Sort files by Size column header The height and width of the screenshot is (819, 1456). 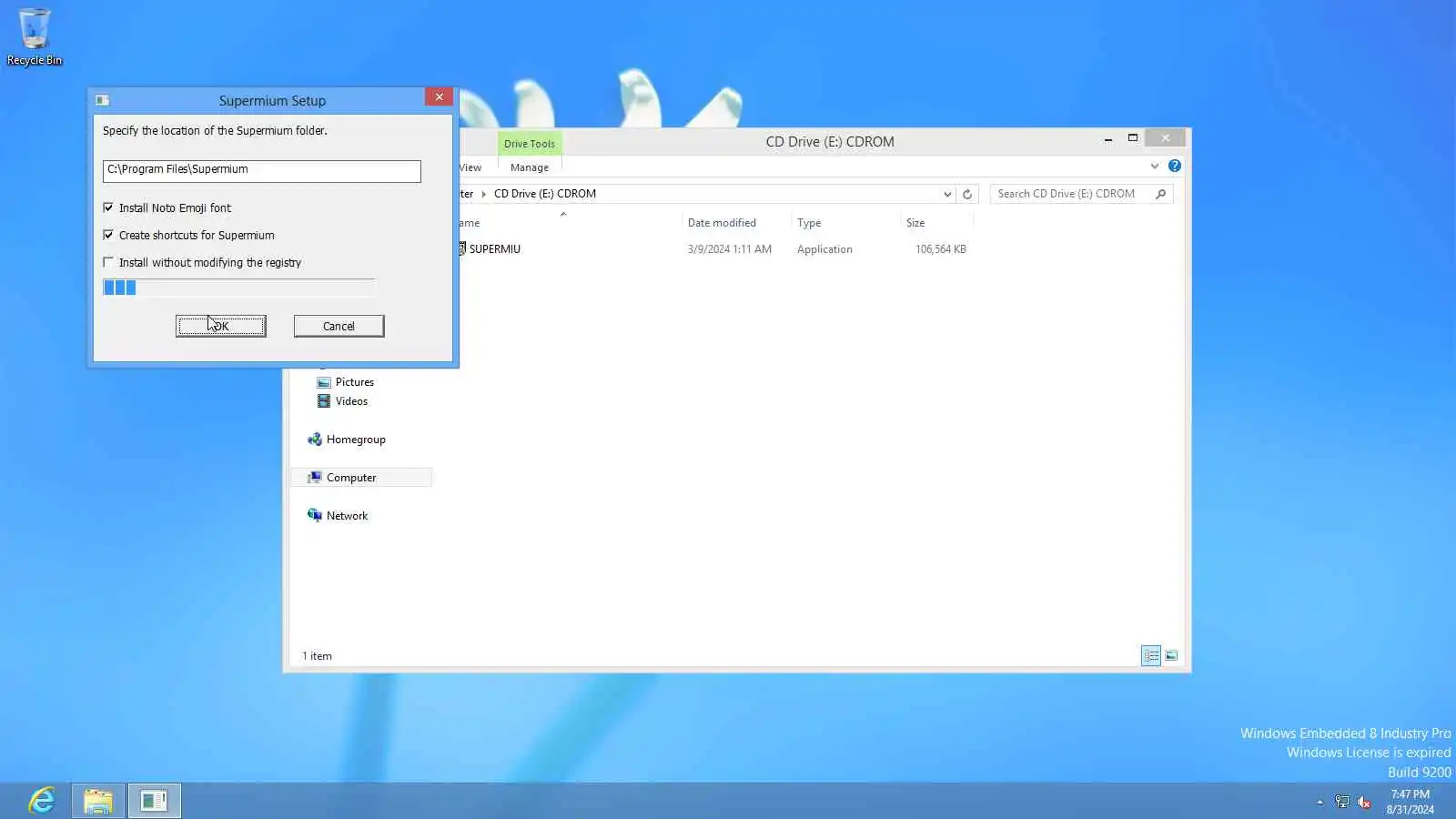pos(915,223)
